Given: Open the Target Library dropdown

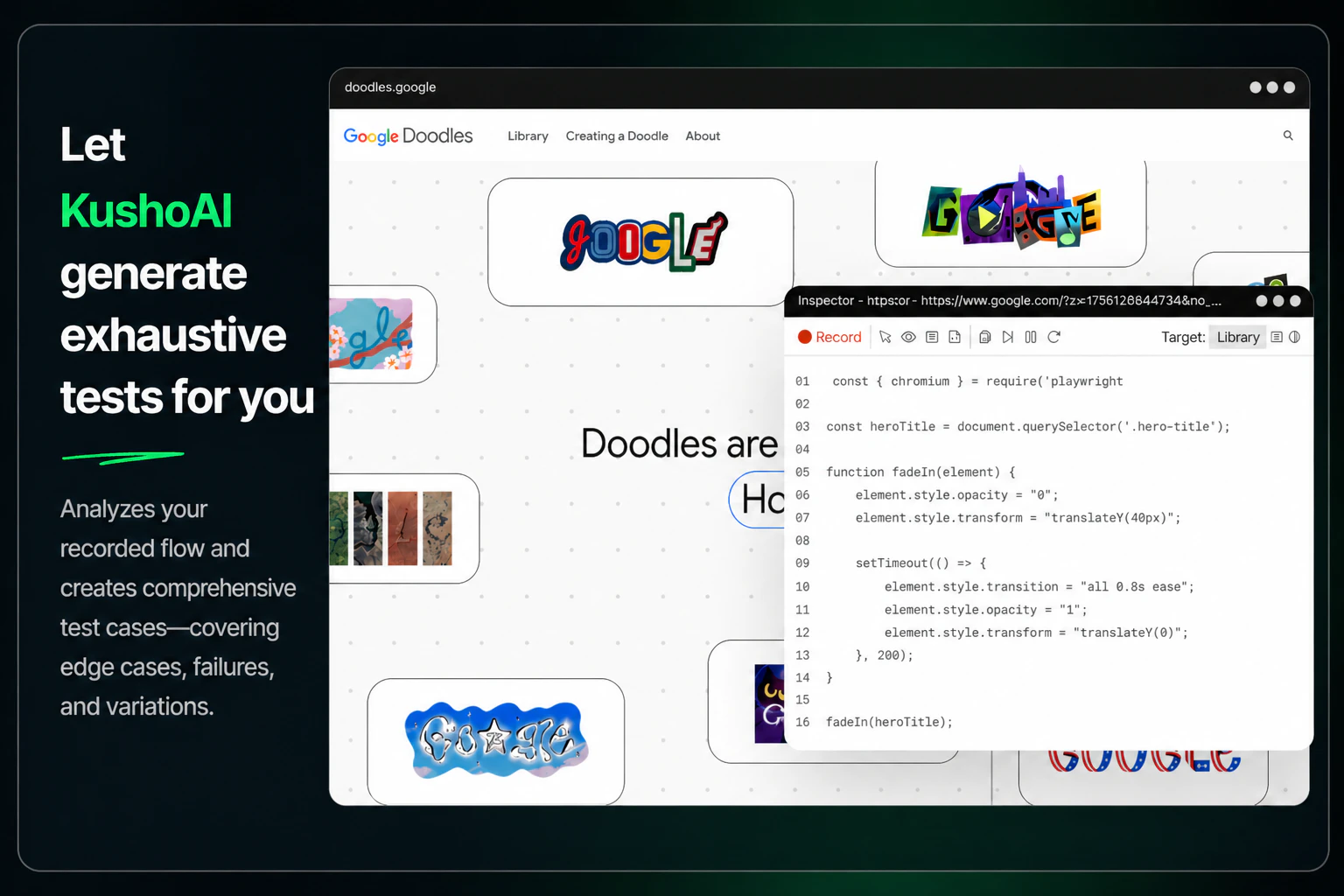Looking at the screenshot, I should click(x=1237, y=337).
